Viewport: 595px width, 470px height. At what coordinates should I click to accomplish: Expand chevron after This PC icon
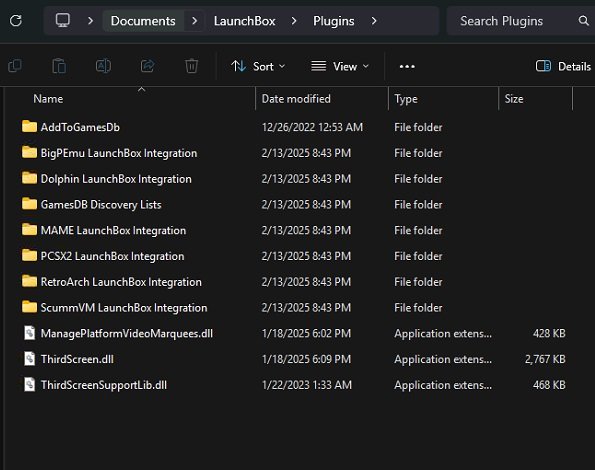[90, 21]
